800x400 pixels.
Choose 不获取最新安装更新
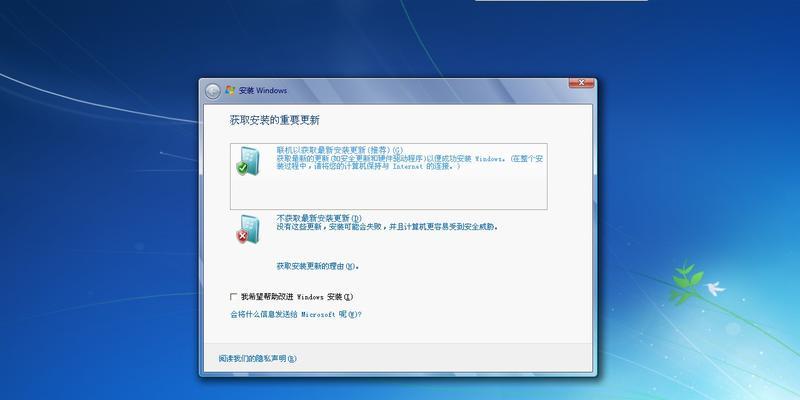[x=319, y=218]
